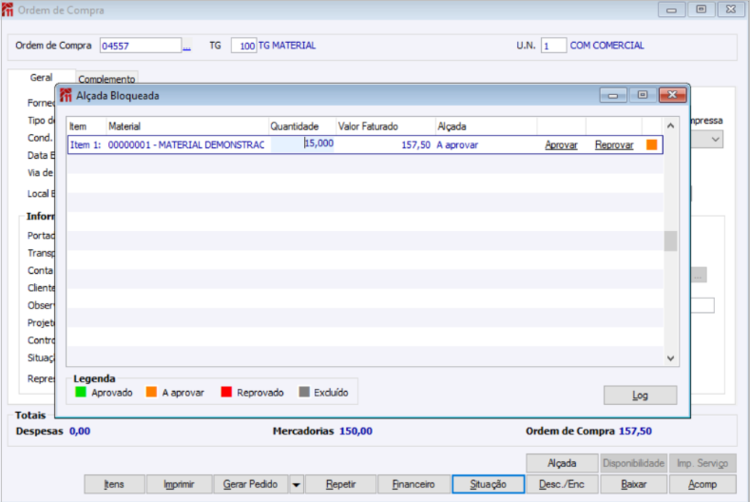Click the Imprimir button
Viewport: 750px width, 502px height.
pos(179,484)
